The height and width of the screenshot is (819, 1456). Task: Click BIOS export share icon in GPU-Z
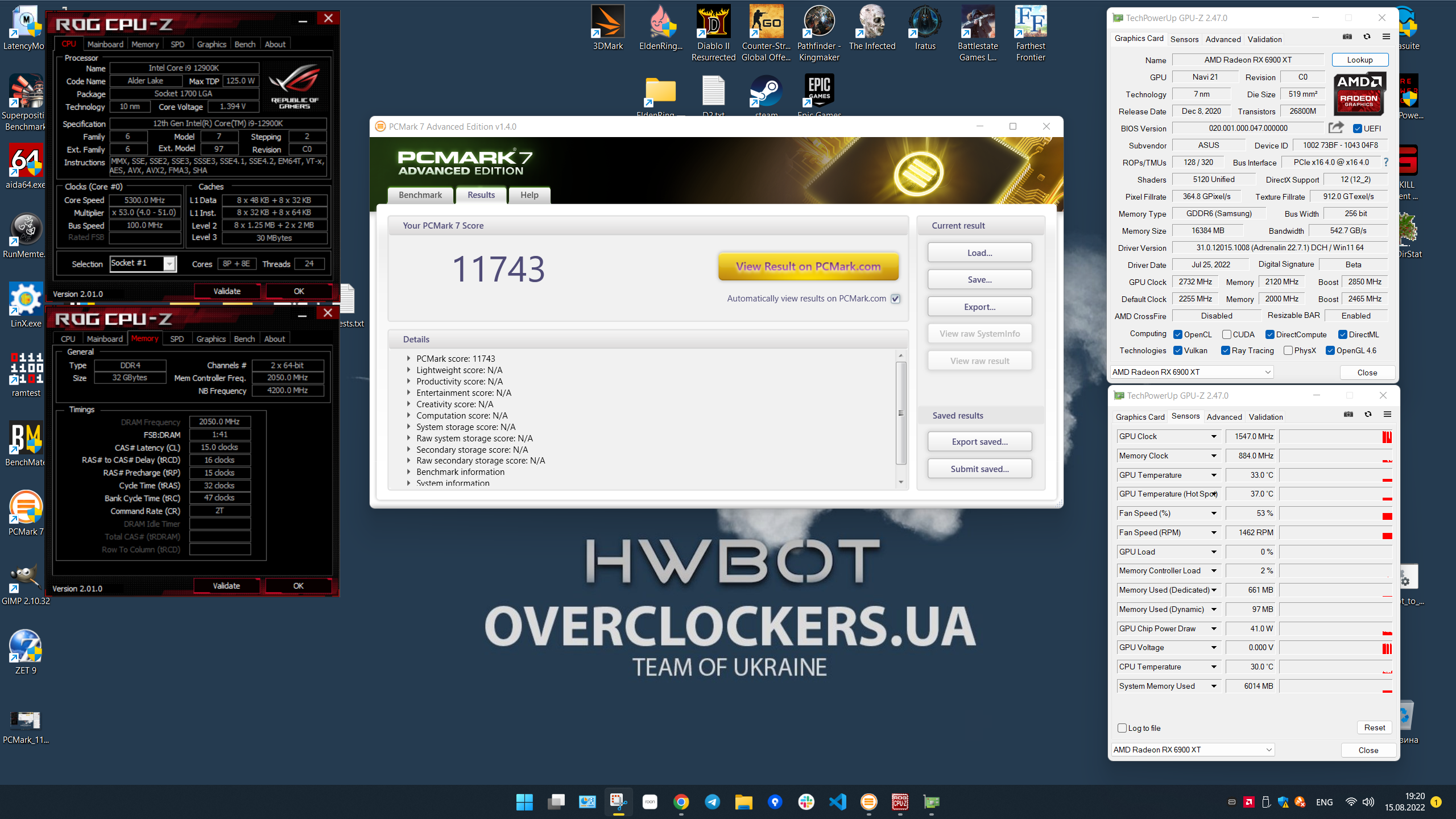1337,128
